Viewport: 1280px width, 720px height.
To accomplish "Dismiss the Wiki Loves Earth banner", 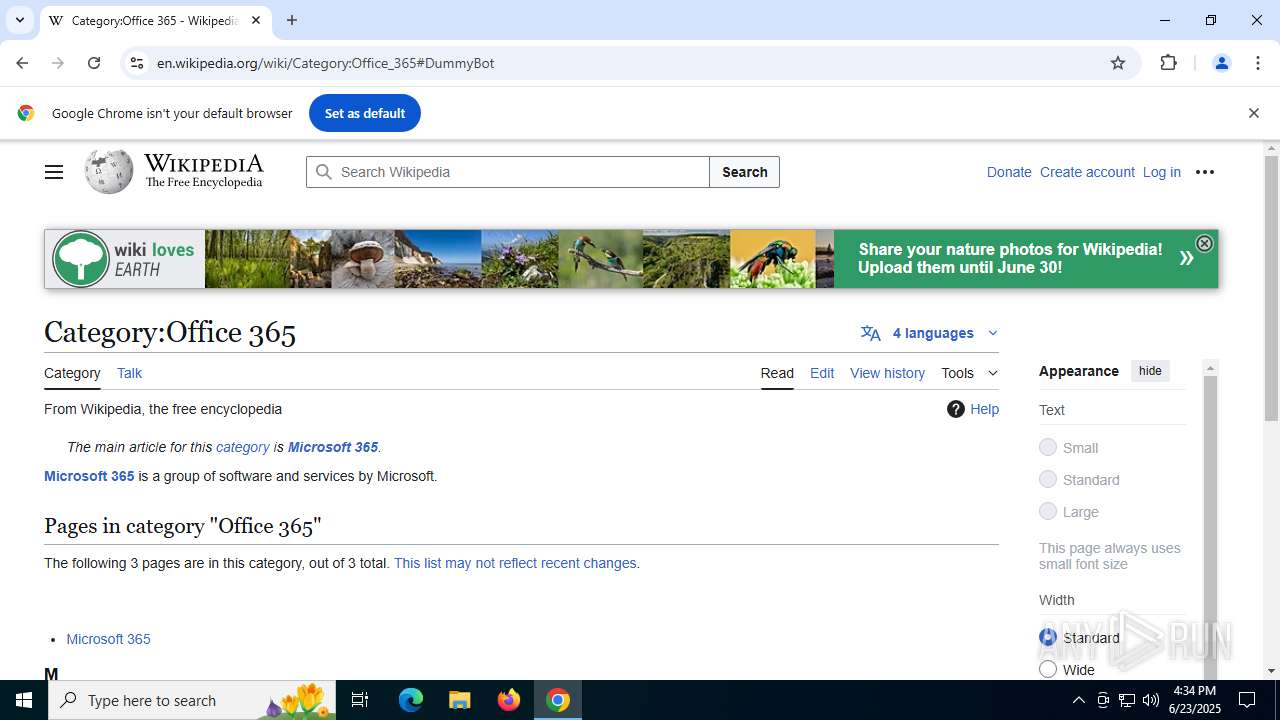I will (x=1204, y=243).
